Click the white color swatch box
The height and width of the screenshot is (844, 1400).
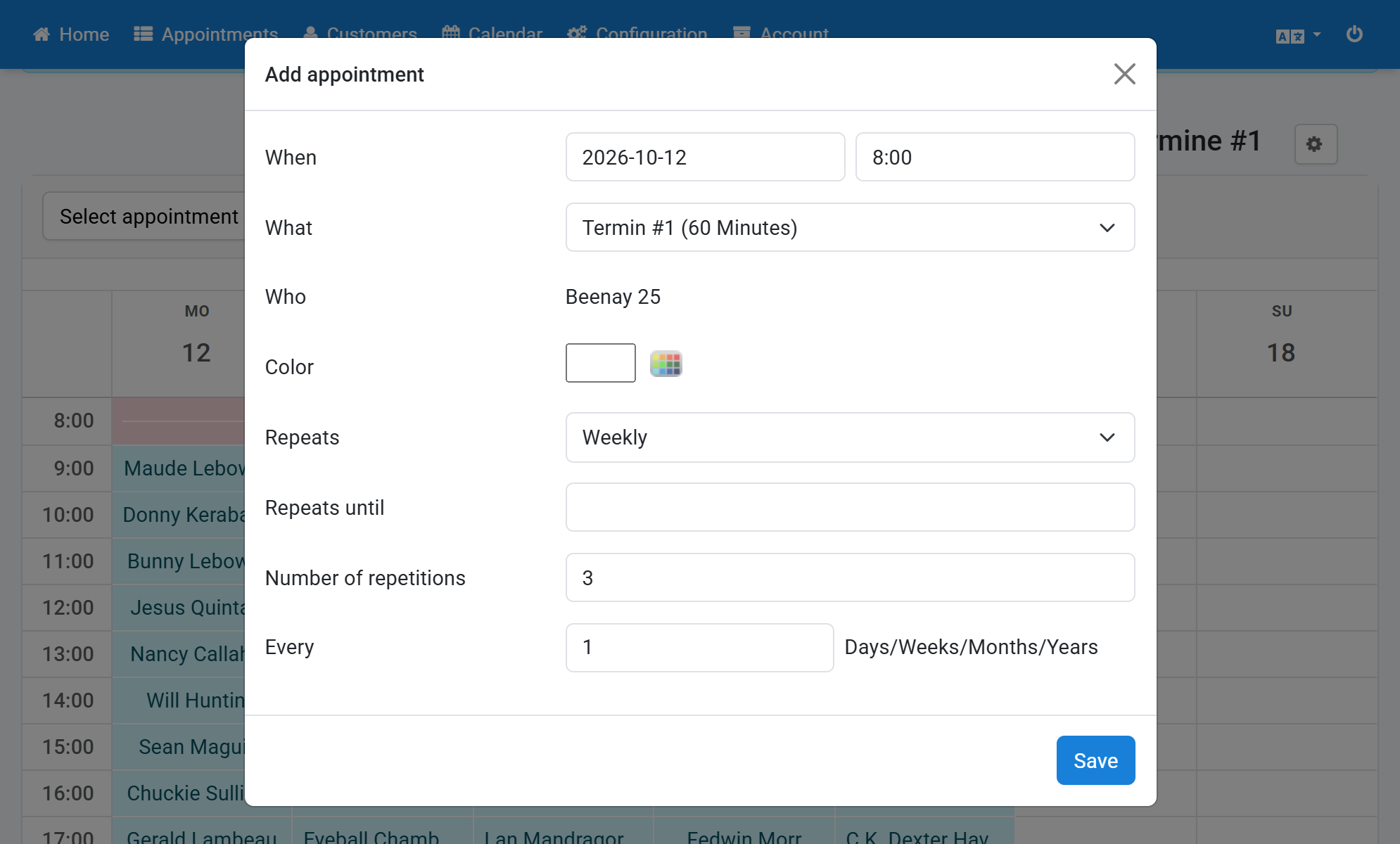pyautogui.click(x=600, y=363)
